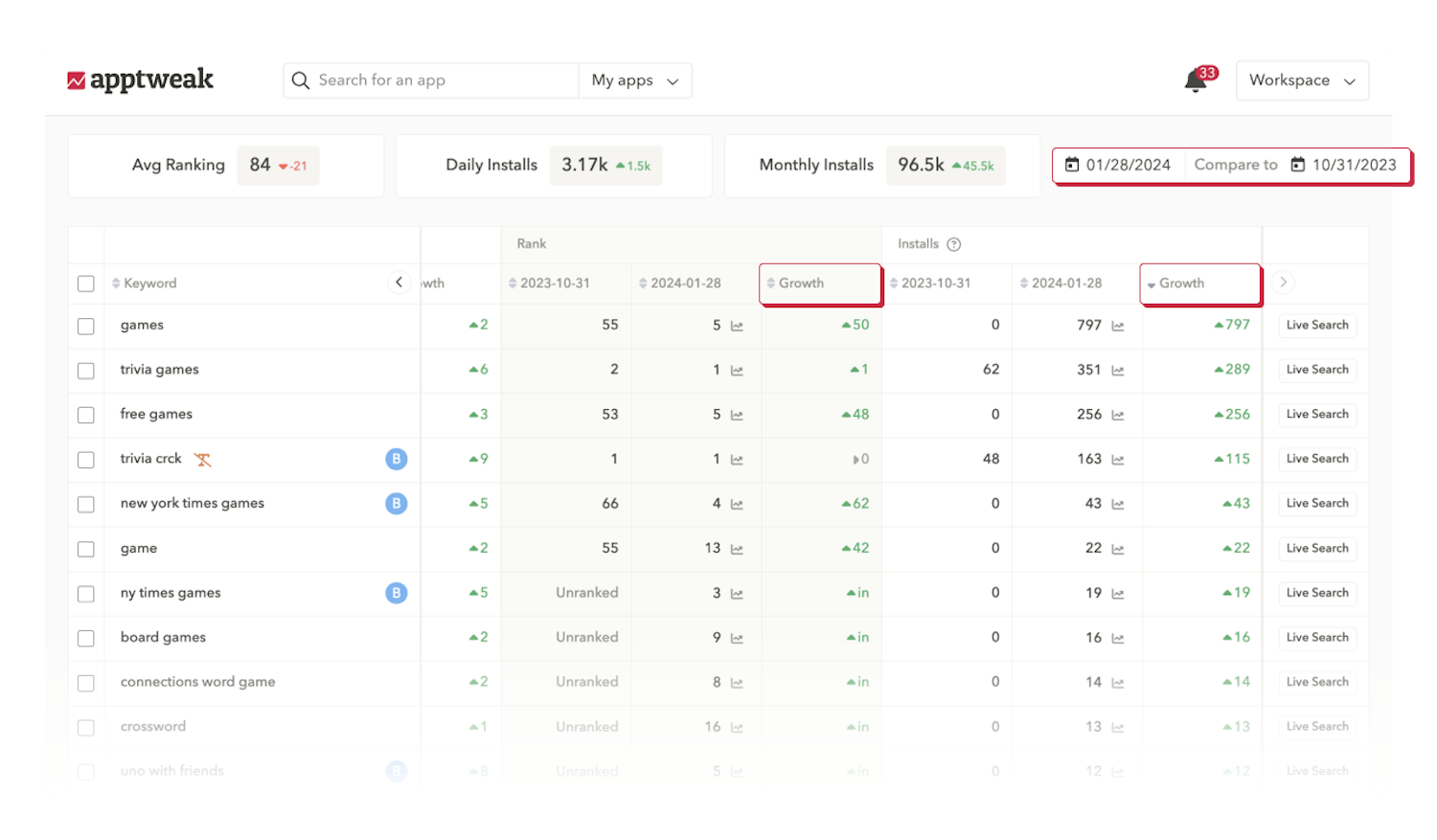This screenshot has height=840, width=1437.
Task: Open the My apps dropdown
Action: point(634,80)
